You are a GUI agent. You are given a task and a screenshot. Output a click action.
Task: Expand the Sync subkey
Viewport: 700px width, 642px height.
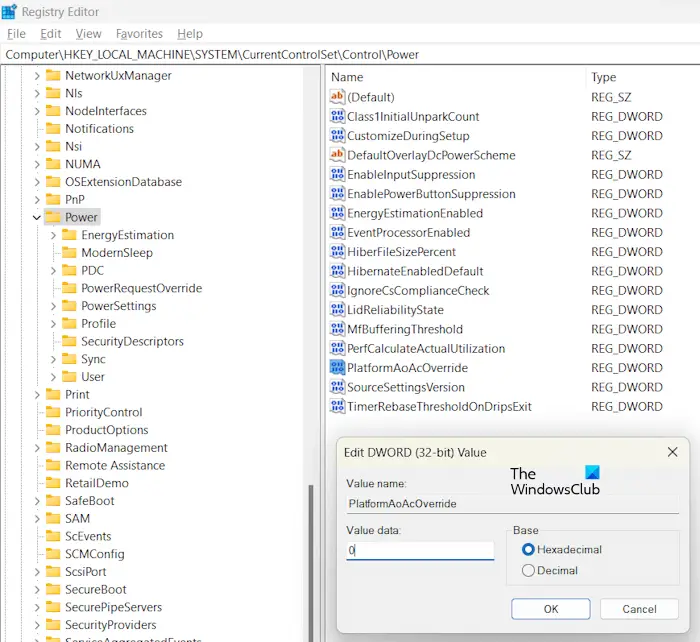point(53,359)
